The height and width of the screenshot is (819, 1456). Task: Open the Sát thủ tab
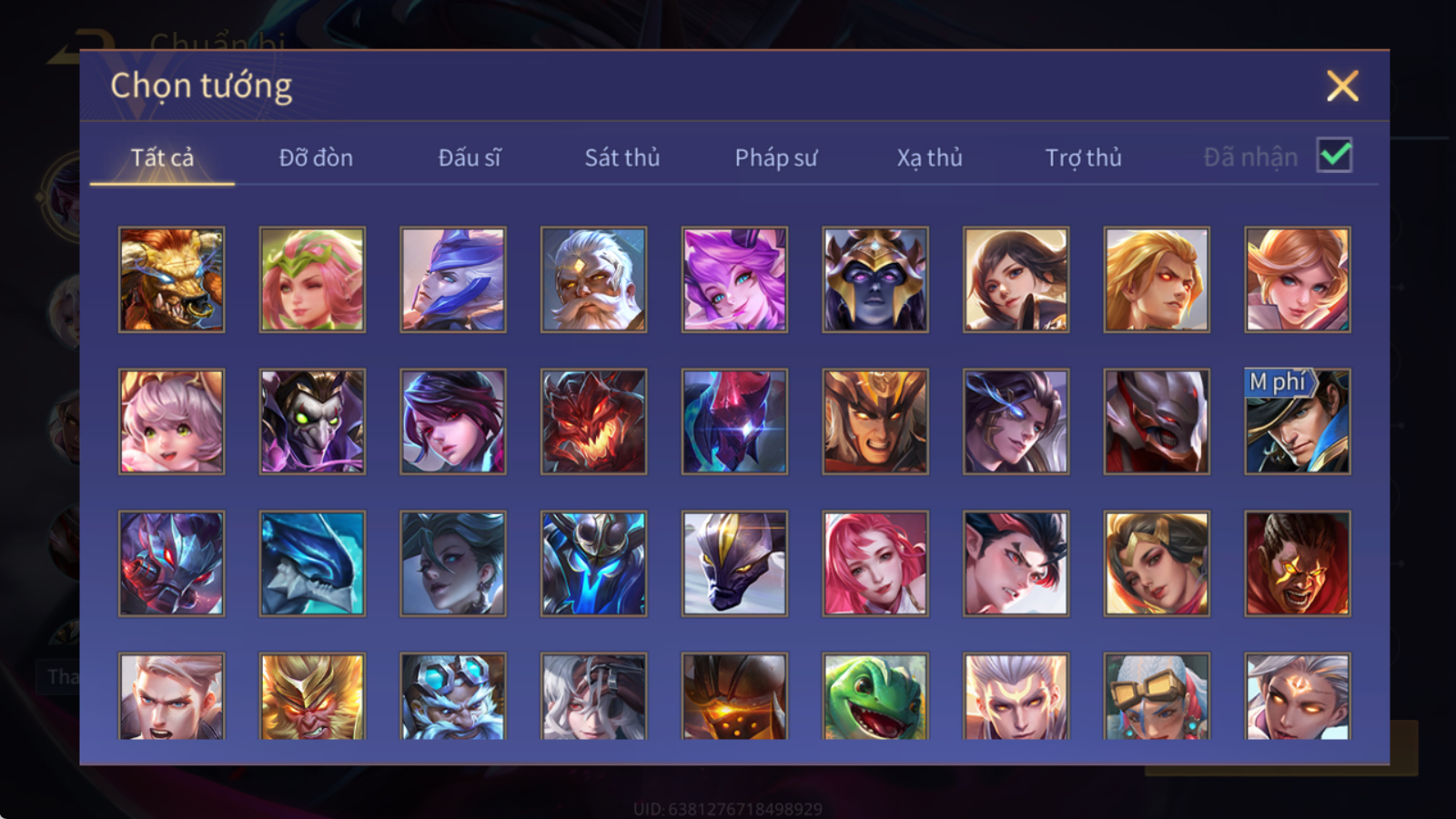click(x=622, y=157)
